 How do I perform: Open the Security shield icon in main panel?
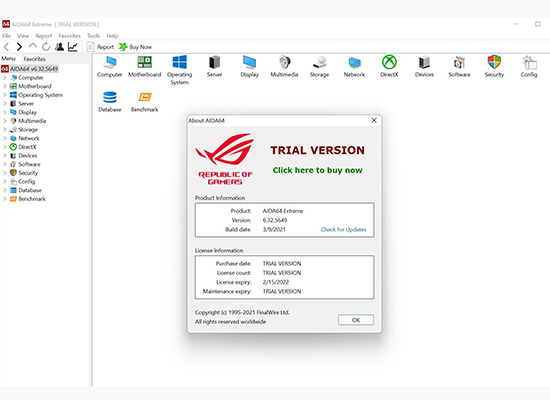click(x=494, y=66)
